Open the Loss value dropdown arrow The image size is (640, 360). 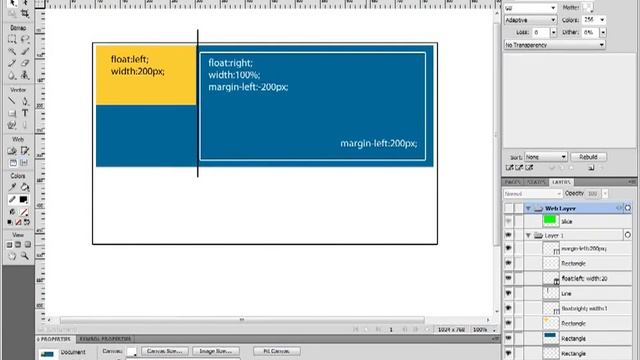[x=553, y=32]
